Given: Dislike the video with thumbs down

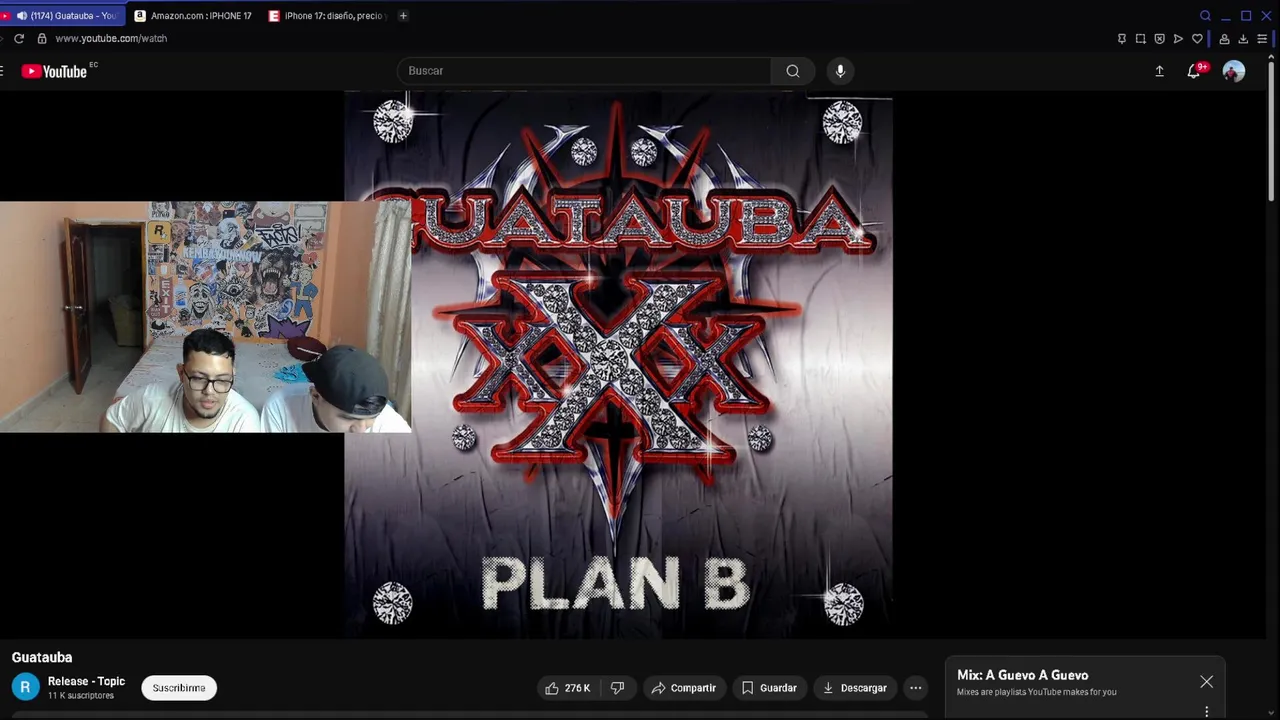Looking at the screenshot, I should click(x=617, y=688).
